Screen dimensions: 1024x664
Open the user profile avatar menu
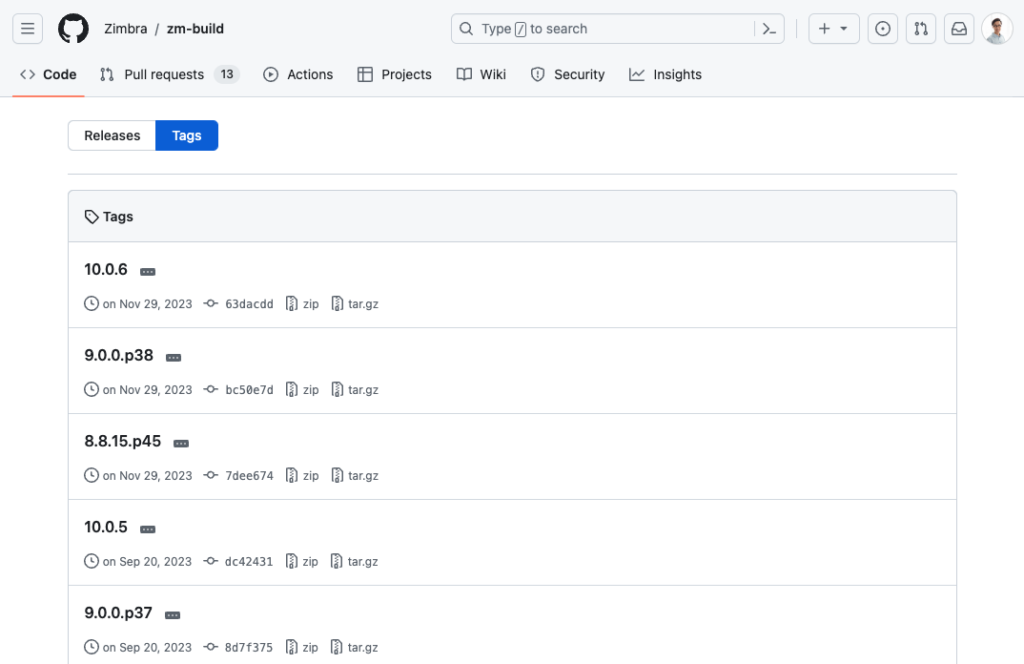click(x=997, y=29)
